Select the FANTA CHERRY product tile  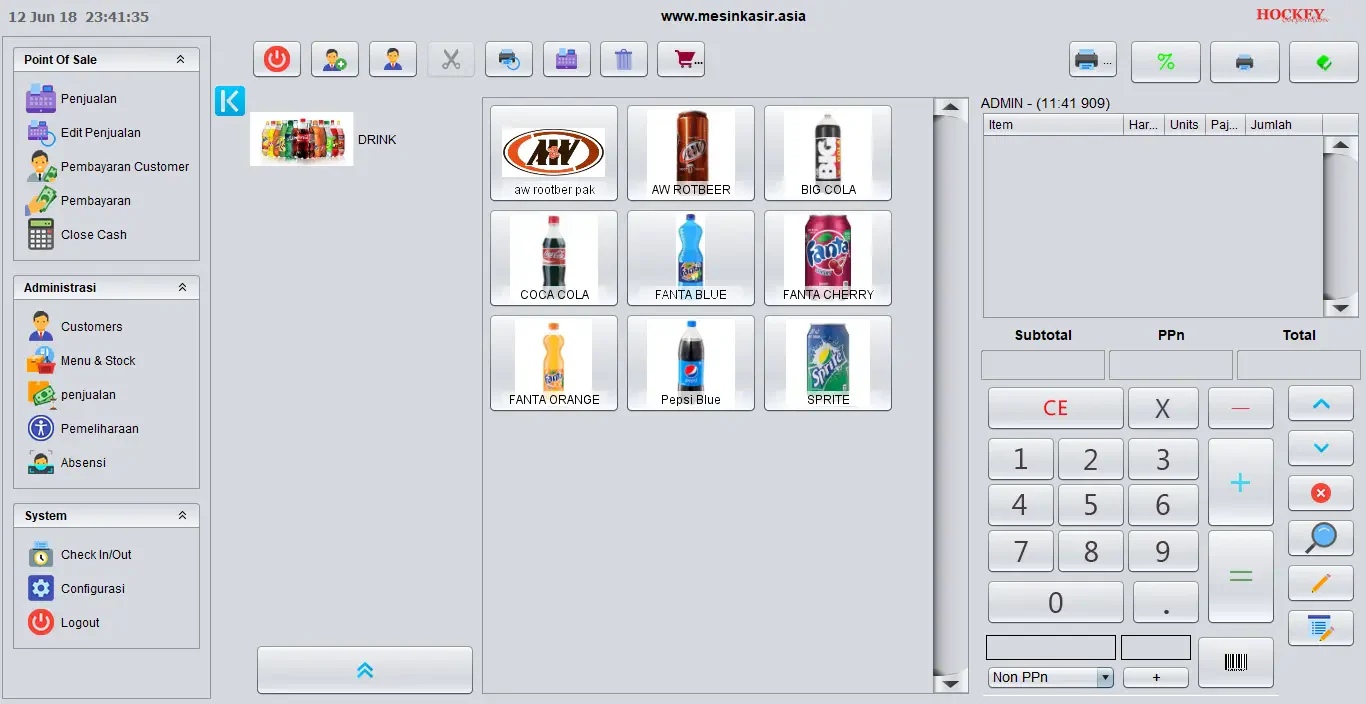coord(828,258)
